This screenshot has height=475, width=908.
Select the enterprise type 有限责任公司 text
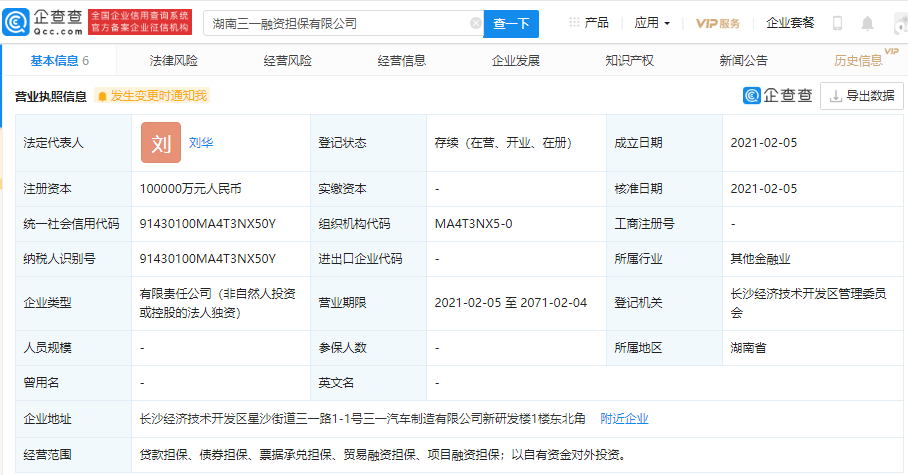[x=218, y=303]
